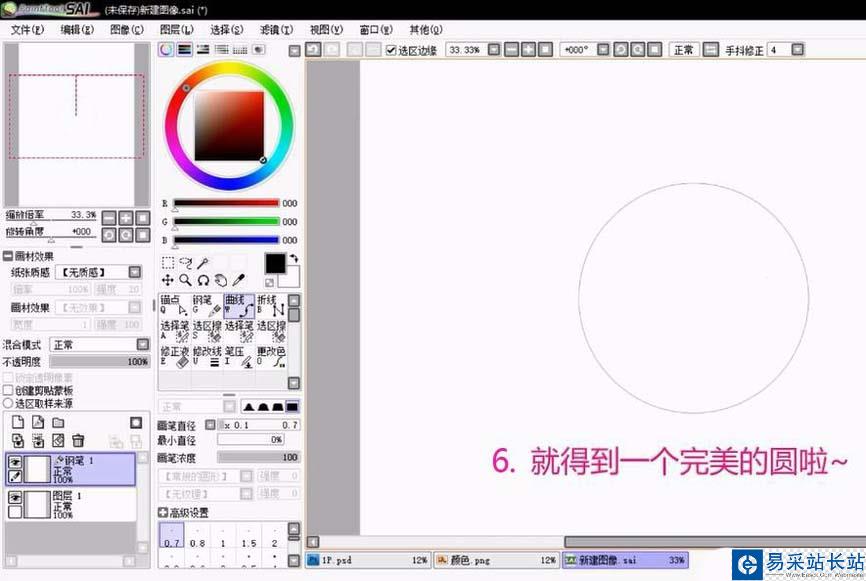Screen dimensions: 866x581
Task: Click navigator zoom in plus button
Action: 126,218
